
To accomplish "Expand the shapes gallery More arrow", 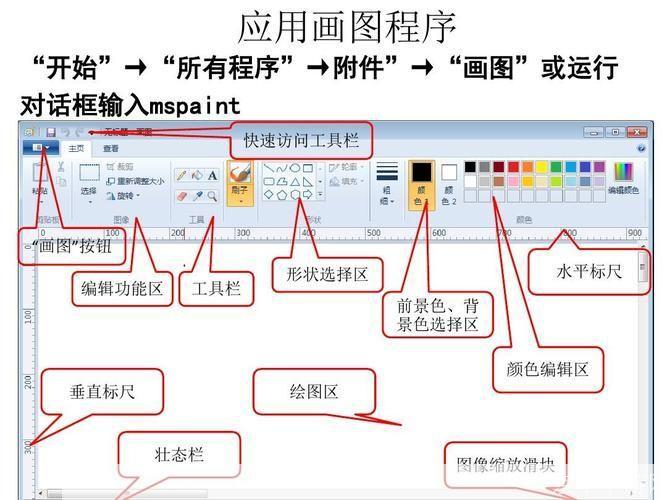I will click(320, 194).
